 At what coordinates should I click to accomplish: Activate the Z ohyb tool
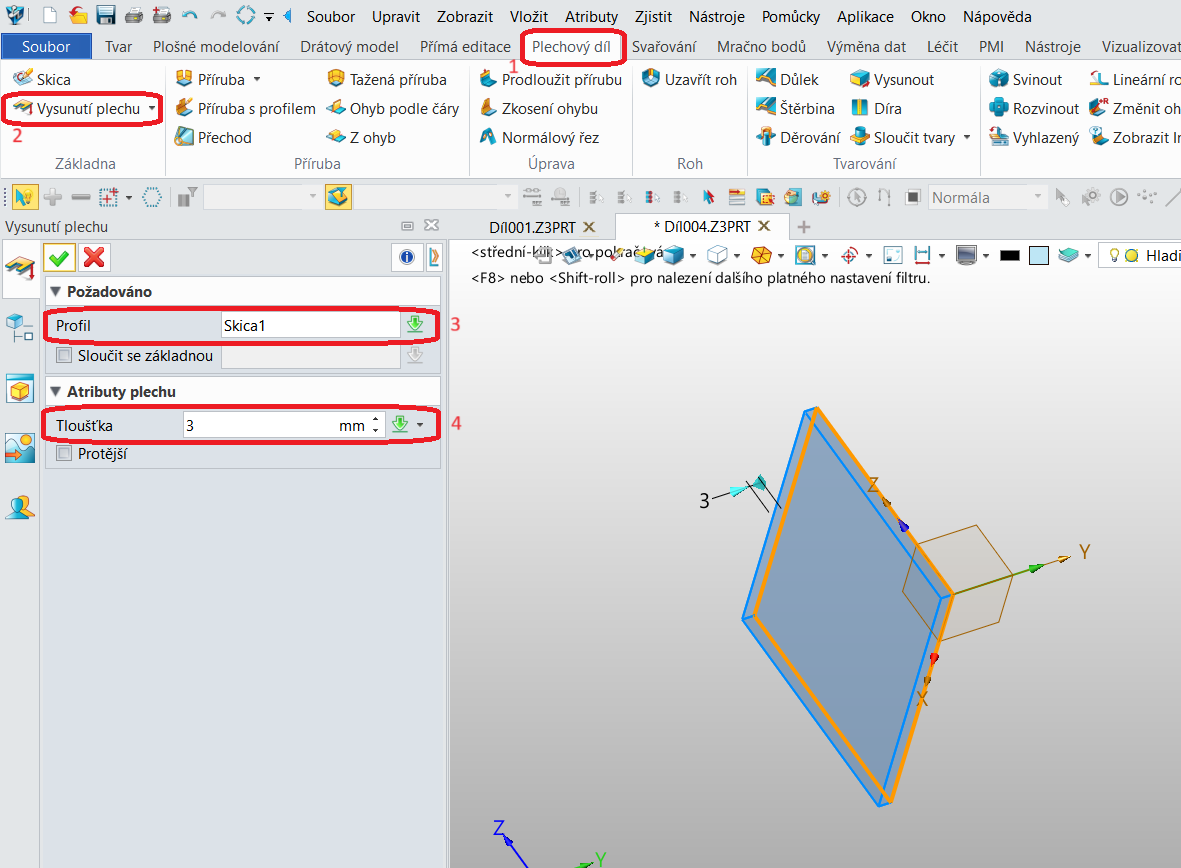click(x=362, y=137)
